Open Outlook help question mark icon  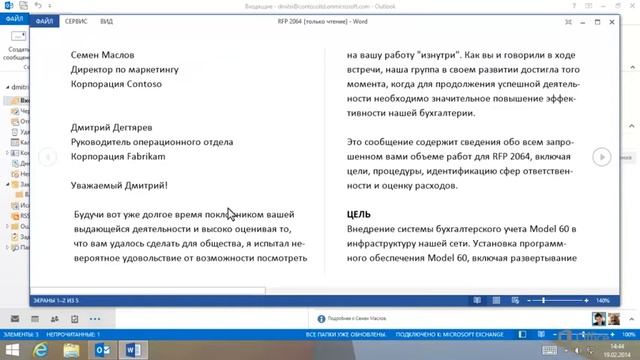click(x=574, y=6)
